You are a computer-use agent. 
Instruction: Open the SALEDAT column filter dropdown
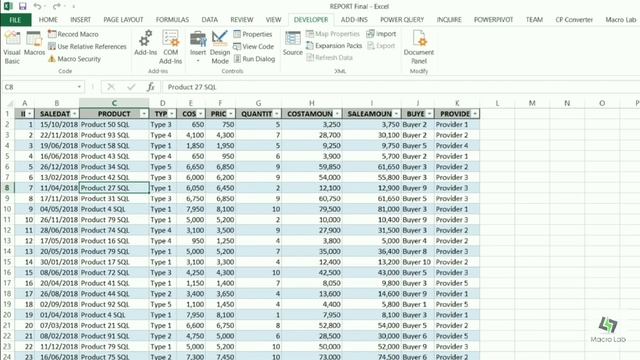click(74, 114)
